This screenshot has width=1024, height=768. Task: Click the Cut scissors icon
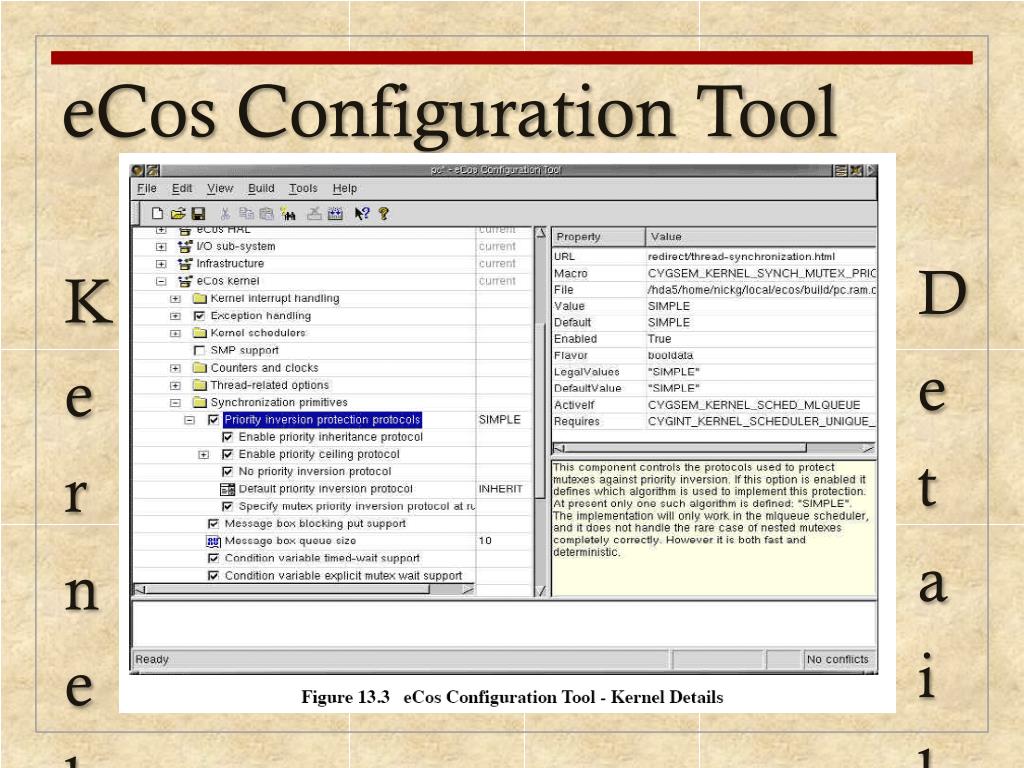pyautogui.click(x=225, y=214)
